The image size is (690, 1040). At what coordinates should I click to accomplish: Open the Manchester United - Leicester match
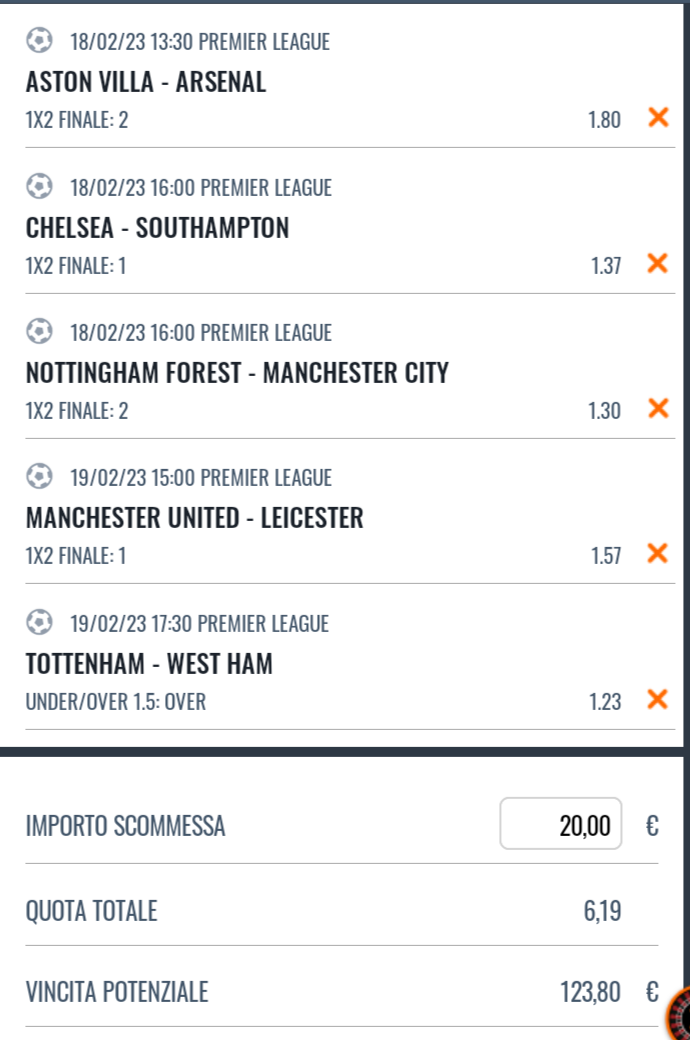tap(194, 519)
